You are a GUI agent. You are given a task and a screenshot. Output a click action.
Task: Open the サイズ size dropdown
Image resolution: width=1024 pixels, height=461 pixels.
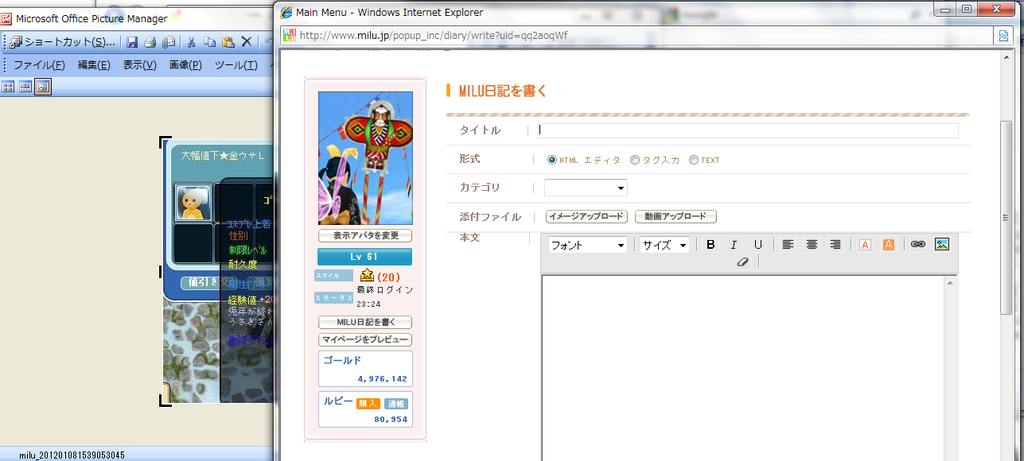[x=665, y=245]
